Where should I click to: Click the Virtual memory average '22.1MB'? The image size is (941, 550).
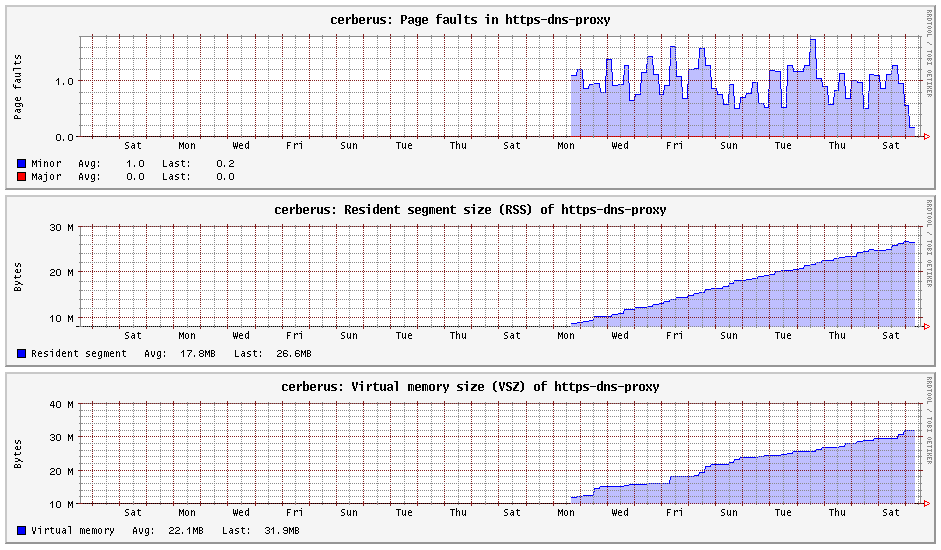click(x=185, y=530)
